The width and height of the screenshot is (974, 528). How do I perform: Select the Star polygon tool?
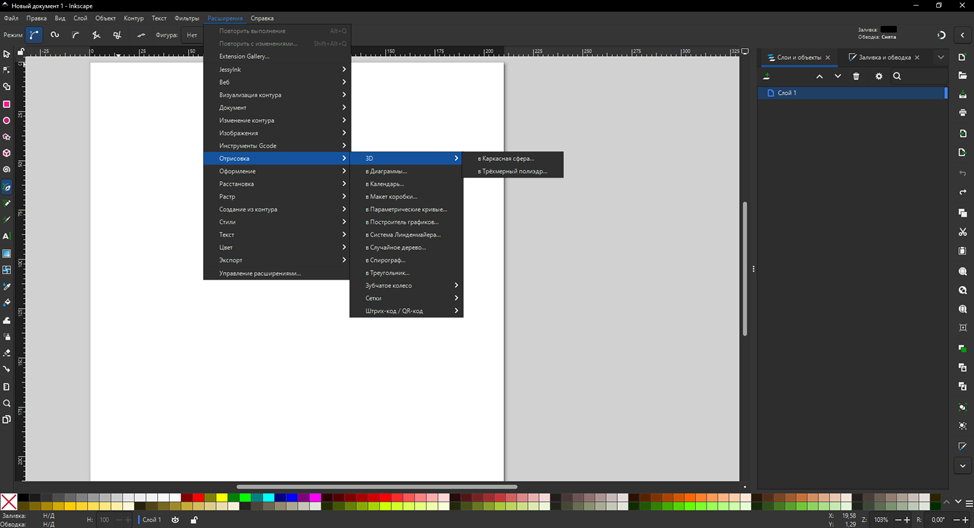click(7, 137)
